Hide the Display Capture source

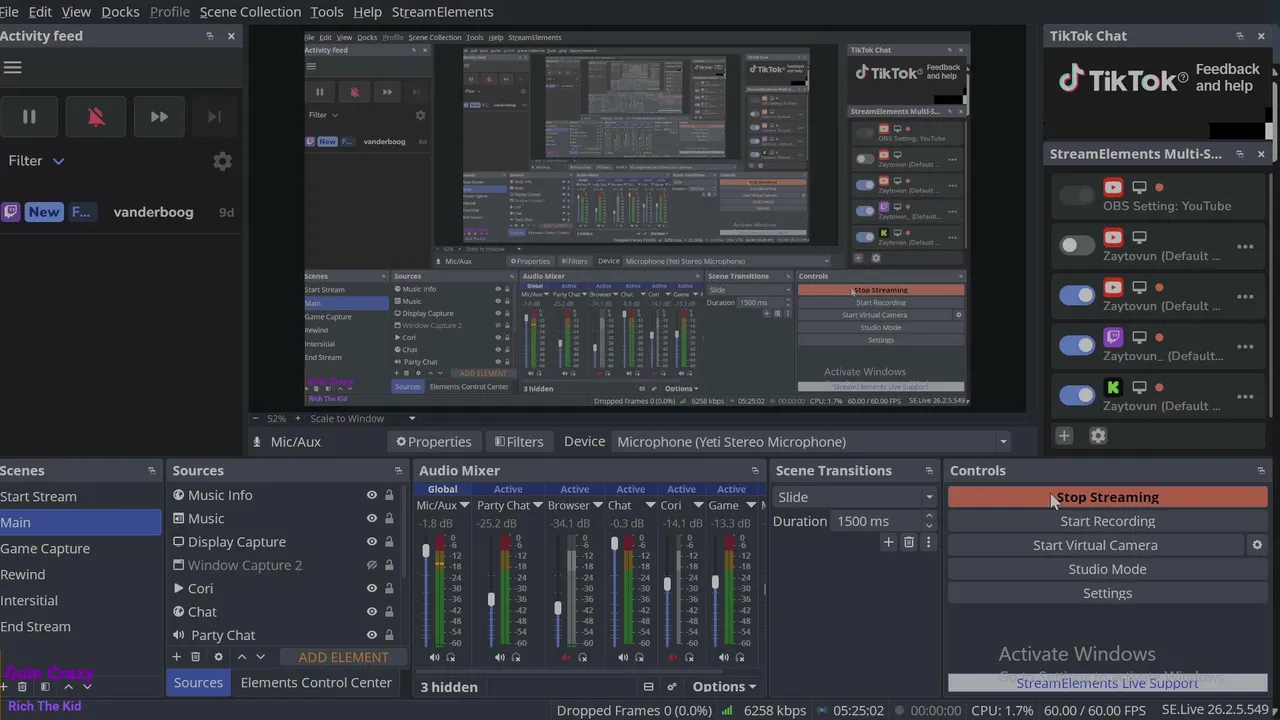372,542
